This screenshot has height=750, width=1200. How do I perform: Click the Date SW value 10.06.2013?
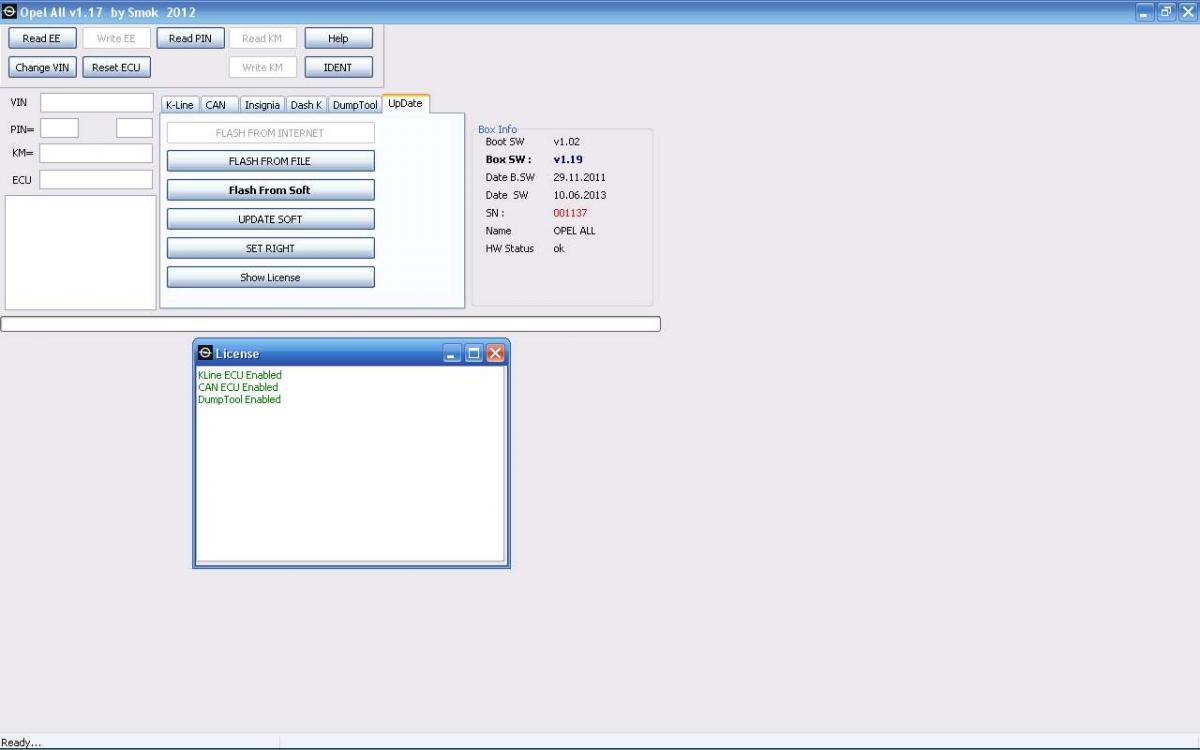[579, 195]
